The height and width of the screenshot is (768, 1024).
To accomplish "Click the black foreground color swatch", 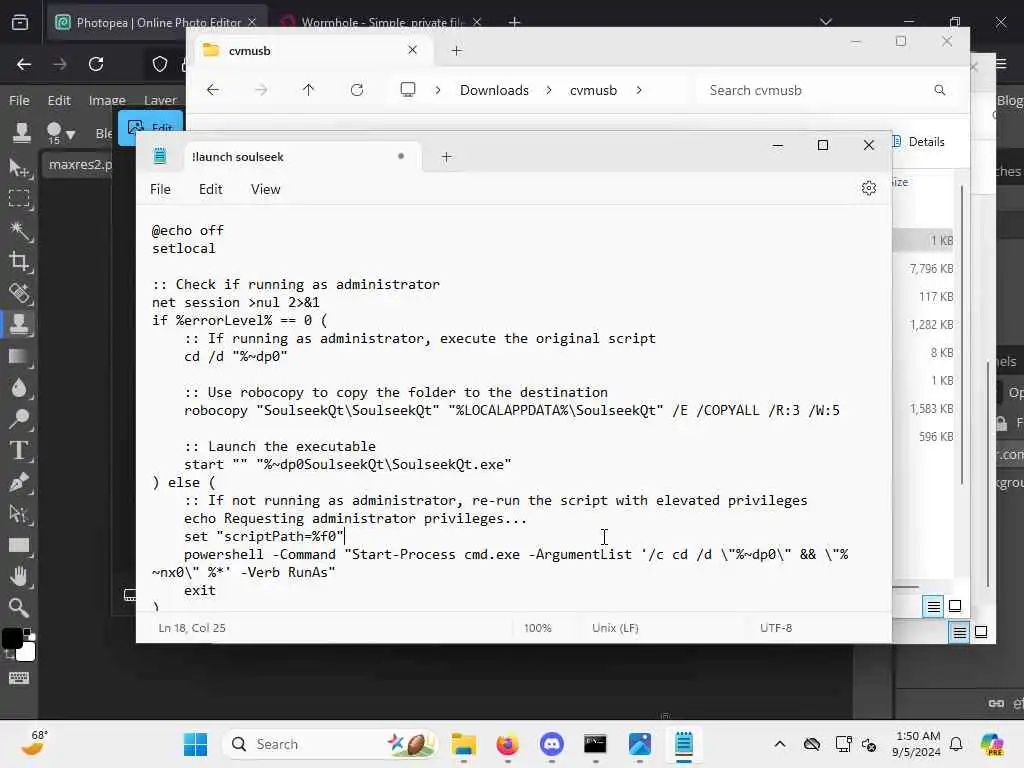I will (11, 638).
